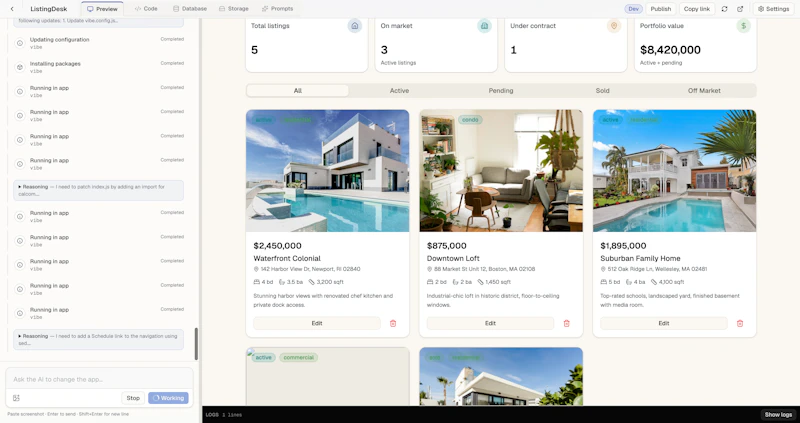This screenshot has width=800, height=423.
Task: Delete the Suburban Family Home listing
Action: [x=740, y=323]
